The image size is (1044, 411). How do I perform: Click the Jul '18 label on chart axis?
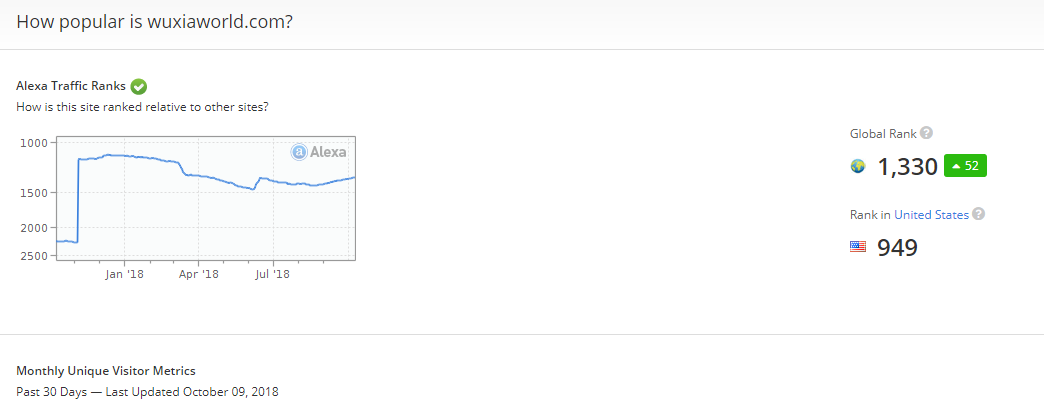[x=273, y=273]
